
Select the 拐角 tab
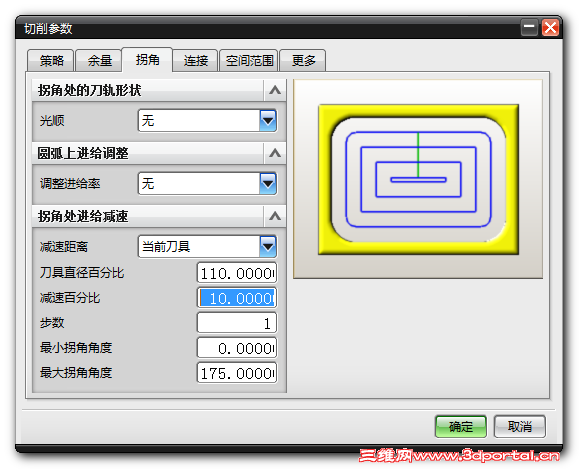[x=147, y=59]
